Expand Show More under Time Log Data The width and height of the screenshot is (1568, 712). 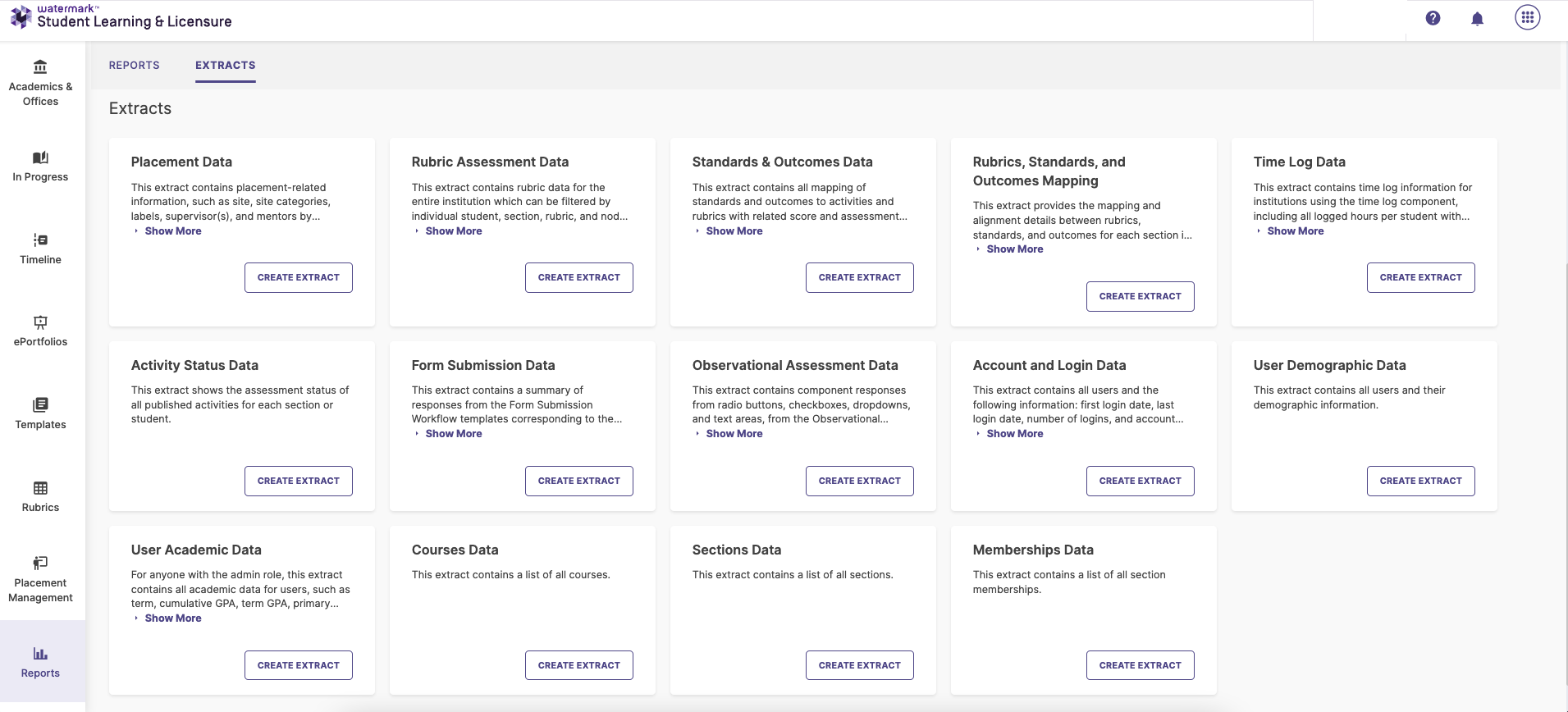click(x=1295, y=231)
